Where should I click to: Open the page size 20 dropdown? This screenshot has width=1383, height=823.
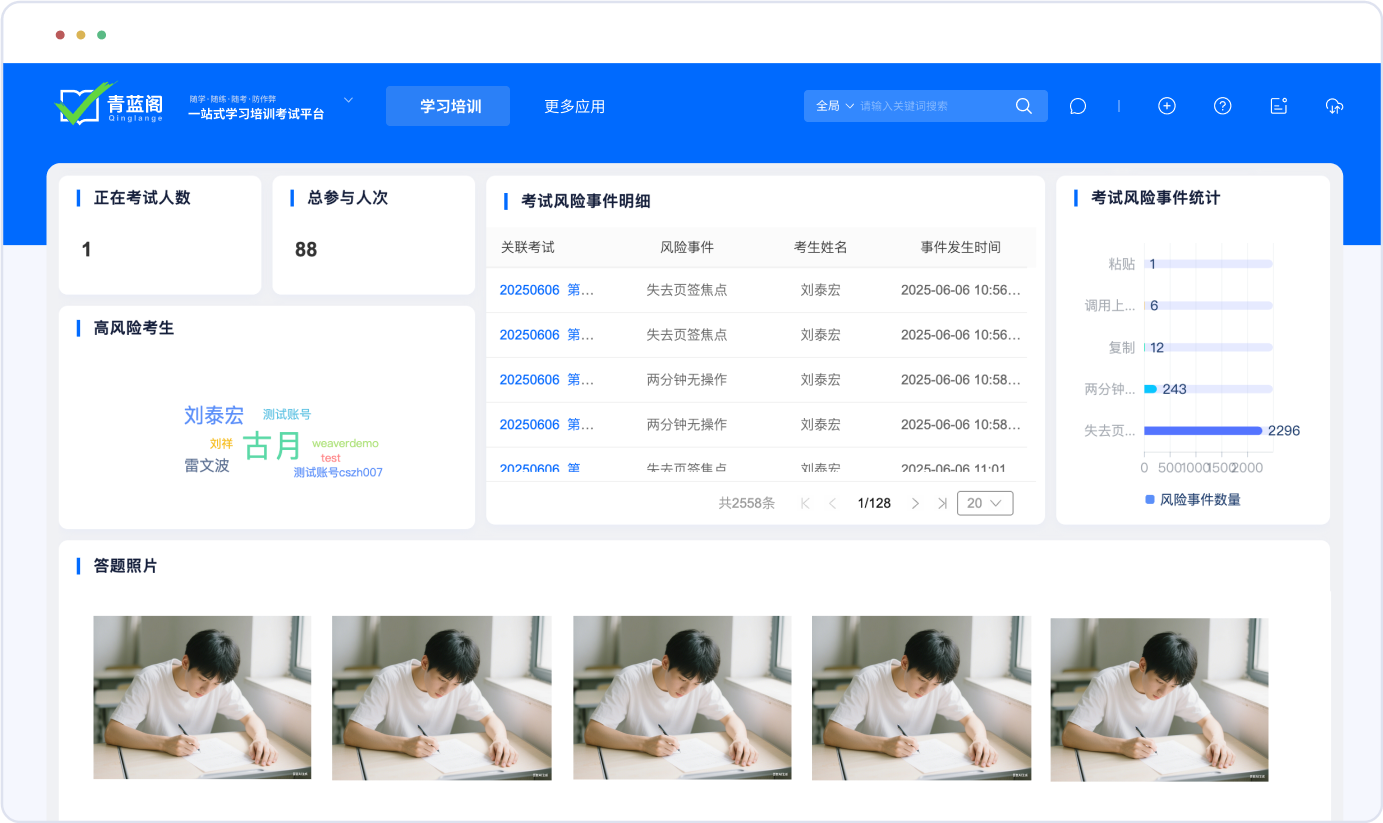pyautogui.click(x=984, y=503)
